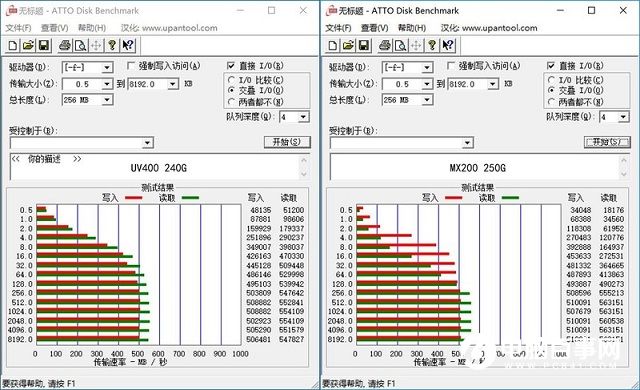The width and height of the screenshot is (640, 390).
Task: Maximize the right ATTO window
Action: click(591, 11)
